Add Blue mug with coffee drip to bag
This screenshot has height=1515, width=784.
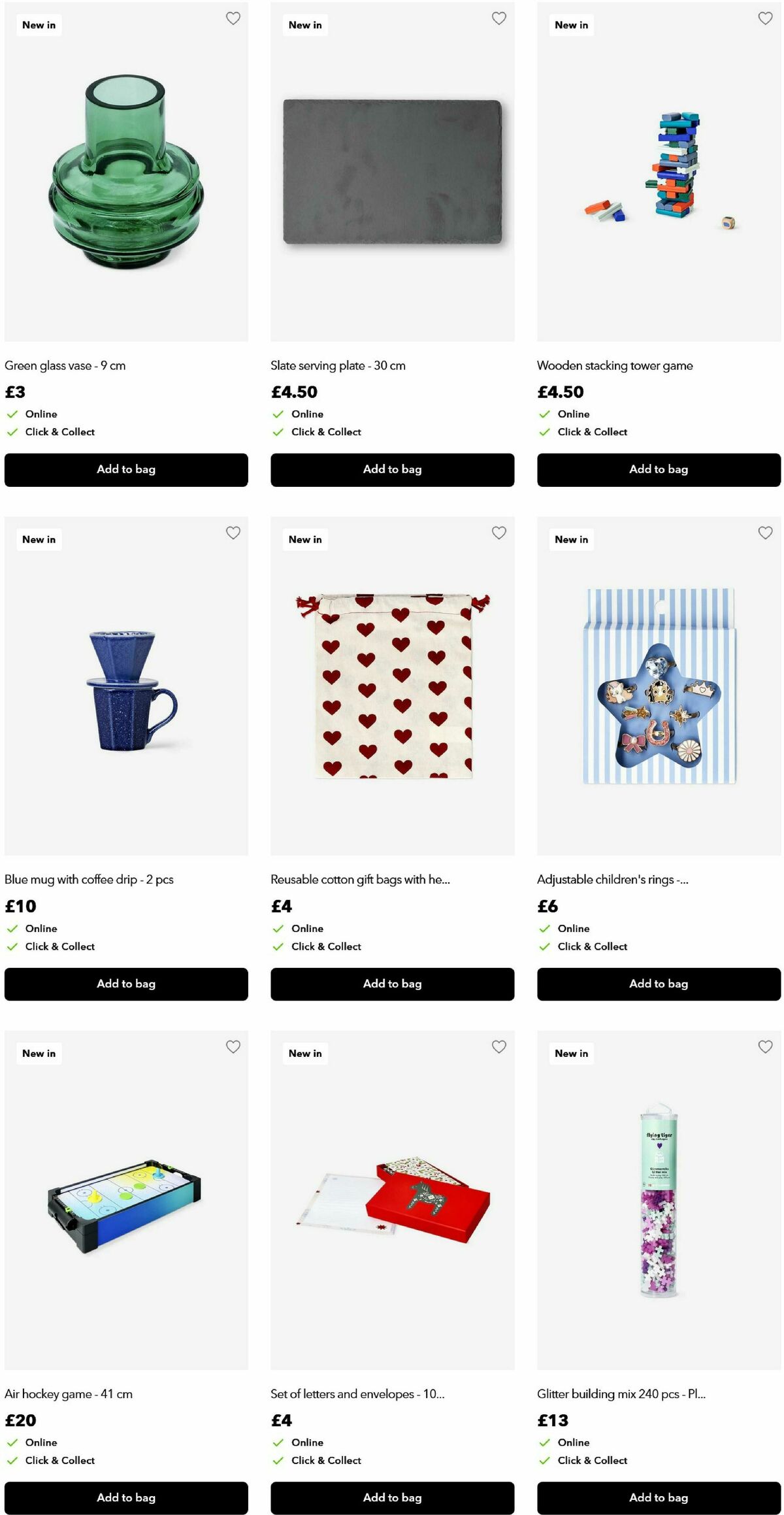pos(126,984)
